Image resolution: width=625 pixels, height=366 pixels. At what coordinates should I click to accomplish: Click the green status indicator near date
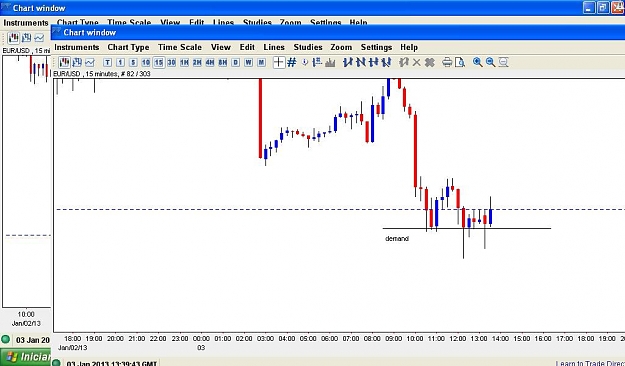click(6, 339)
